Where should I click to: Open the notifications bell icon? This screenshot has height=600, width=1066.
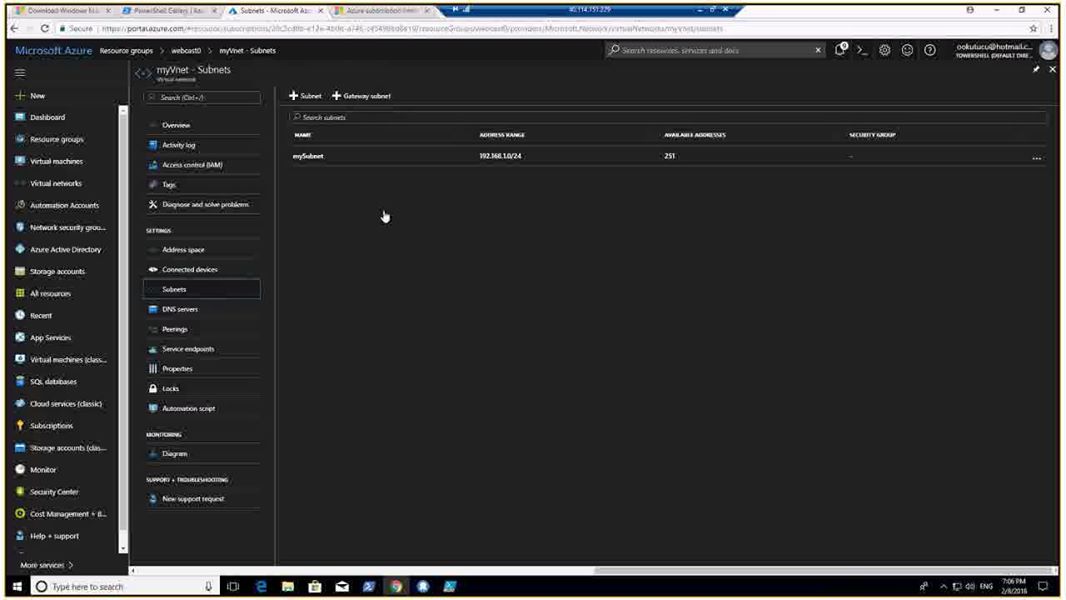[841, 50]
